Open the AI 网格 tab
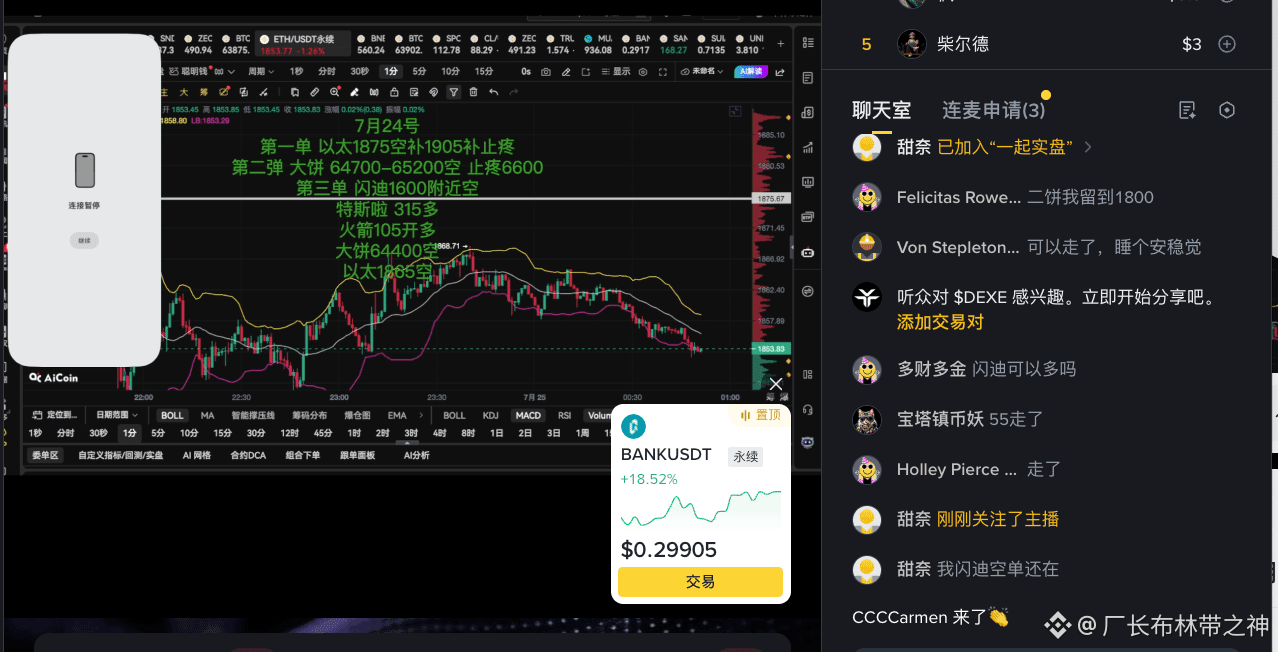The width and height of the screenshot is (1278, 652). [196, 455]
